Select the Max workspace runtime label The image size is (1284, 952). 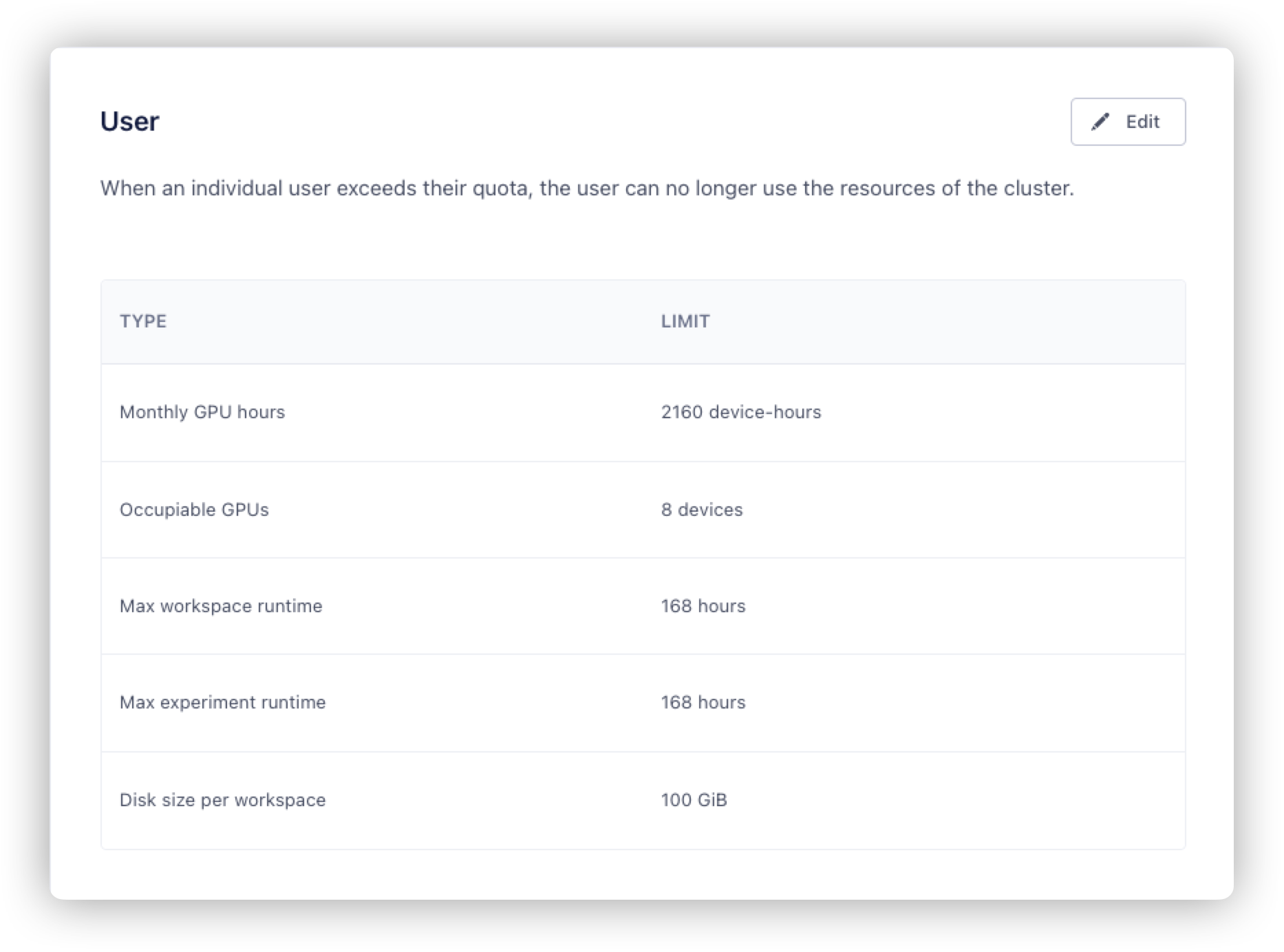(221, 606)
